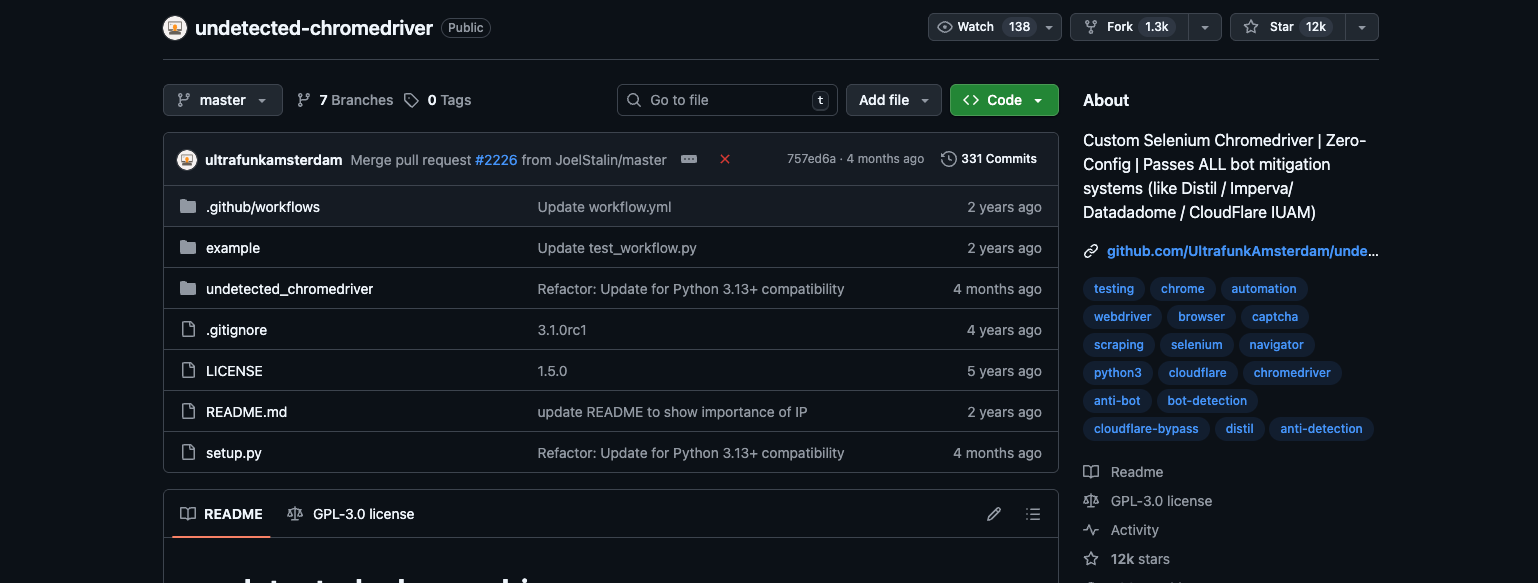
Task: Click the Activity pulse icon in the sidebar
Action: coord(1090,530)
